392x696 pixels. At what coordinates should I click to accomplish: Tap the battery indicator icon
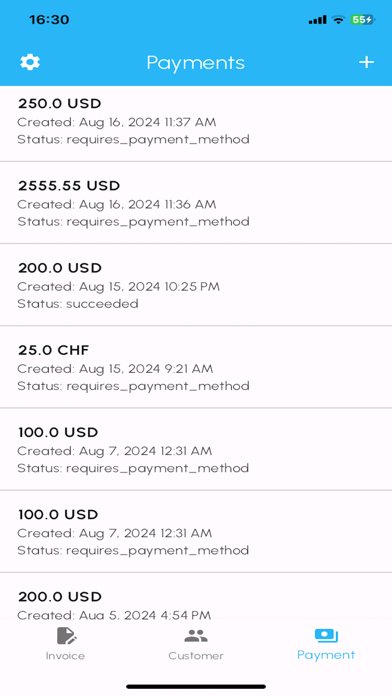(x=363, y=20)
